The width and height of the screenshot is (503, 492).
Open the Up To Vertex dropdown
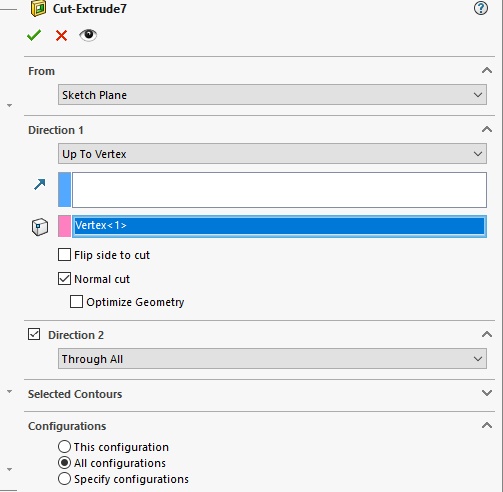coord(272,154)
